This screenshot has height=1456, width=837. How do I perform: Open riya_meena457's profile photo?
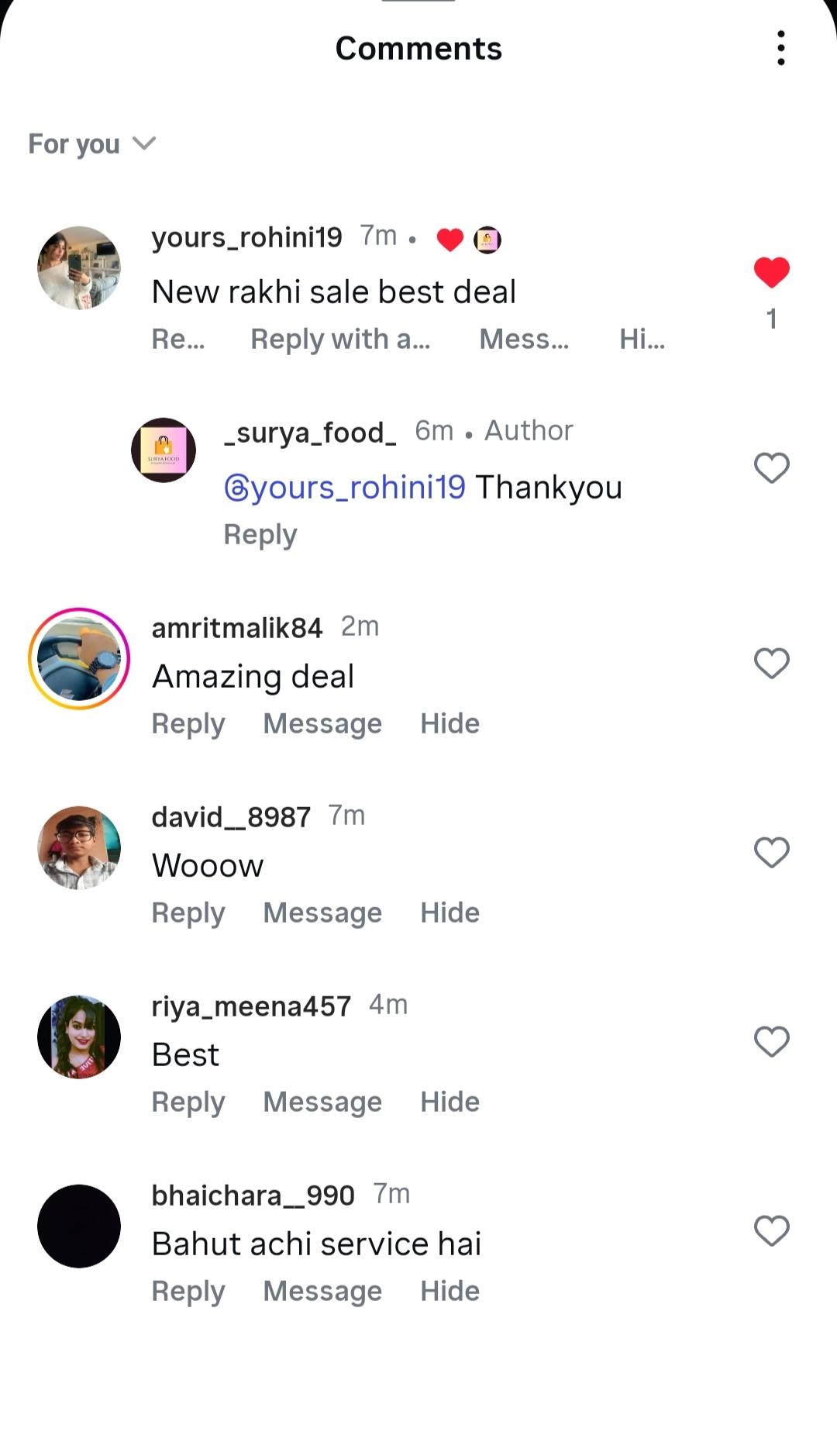(x=79, y=1037)
